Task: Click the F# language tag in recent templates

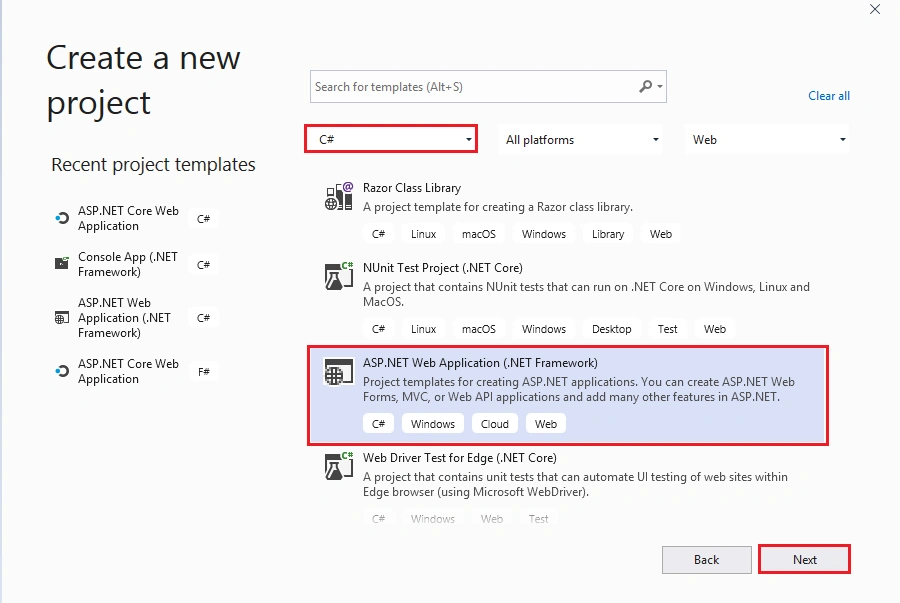Action: pos(204,372)
